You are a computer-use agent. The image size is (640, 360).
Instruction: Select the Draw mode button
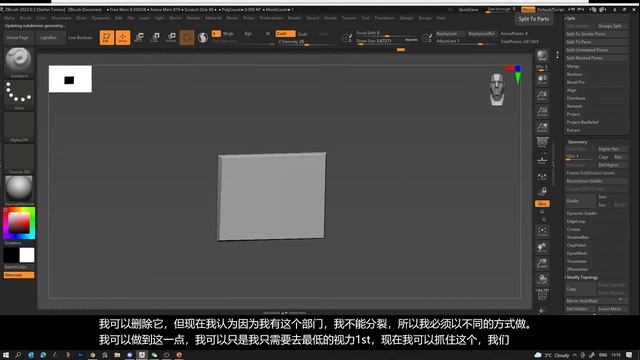coord(123,38)
